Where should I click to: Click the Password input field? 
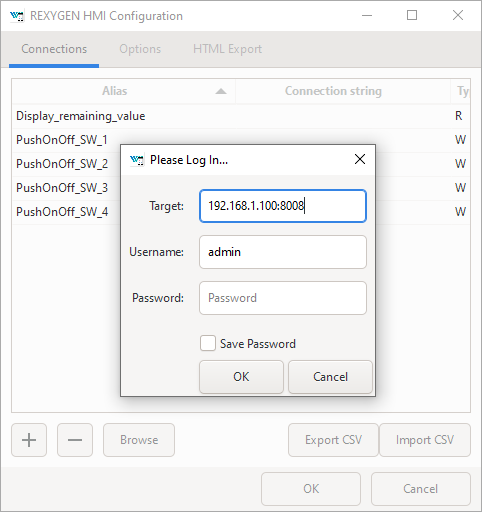tap(283, 298)
